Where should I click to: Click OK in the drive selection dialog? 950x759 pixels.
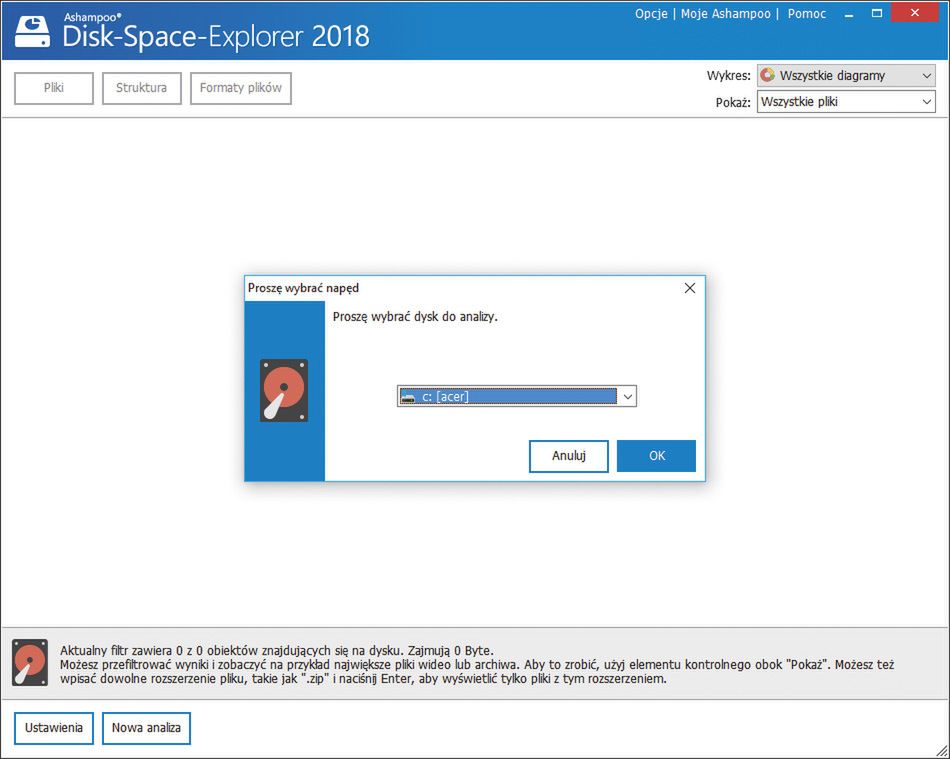[x=656, y=456]
